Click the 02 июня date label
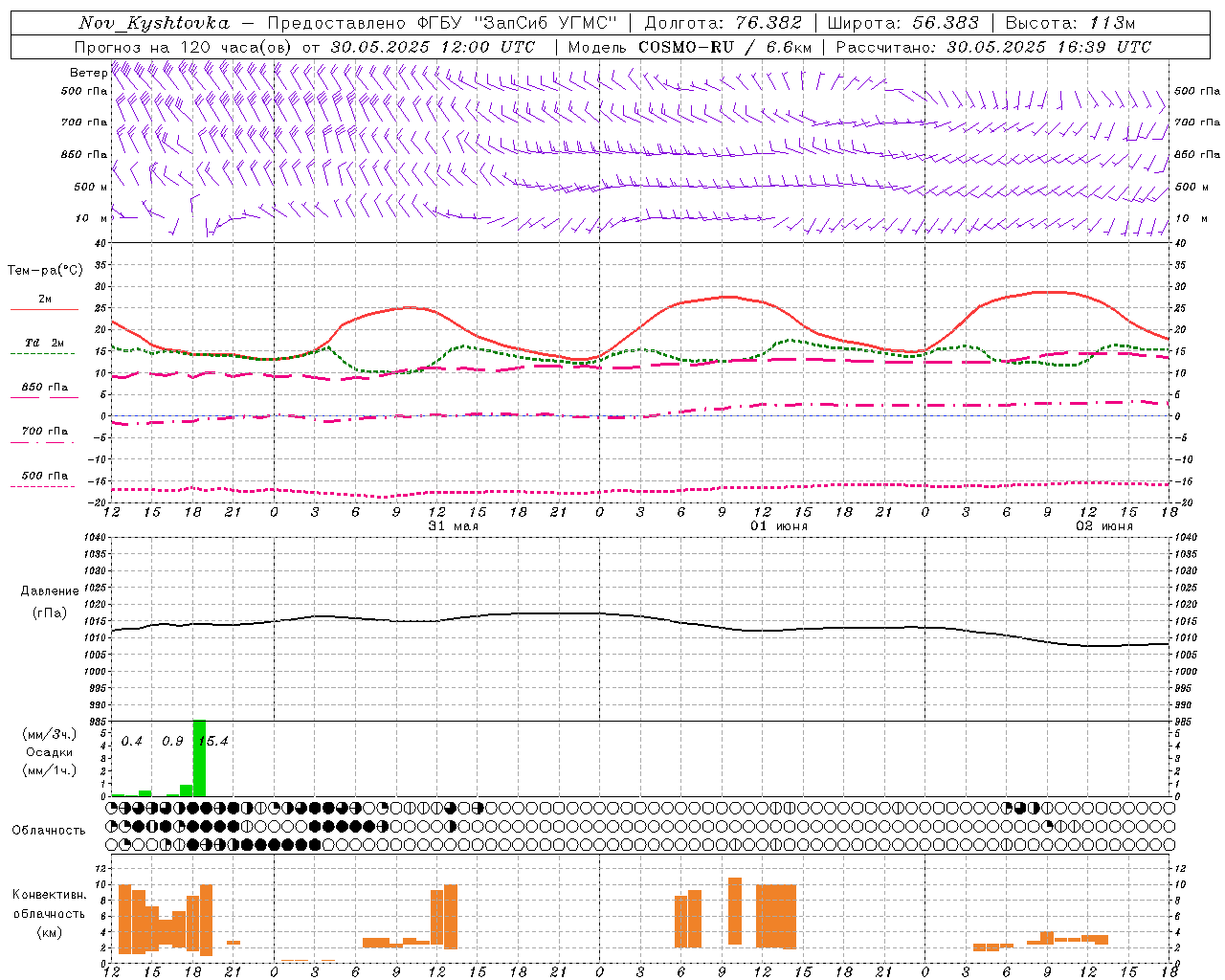Image resolution: width=1225 pixels, height=980 pixels. pos(1103,526)
